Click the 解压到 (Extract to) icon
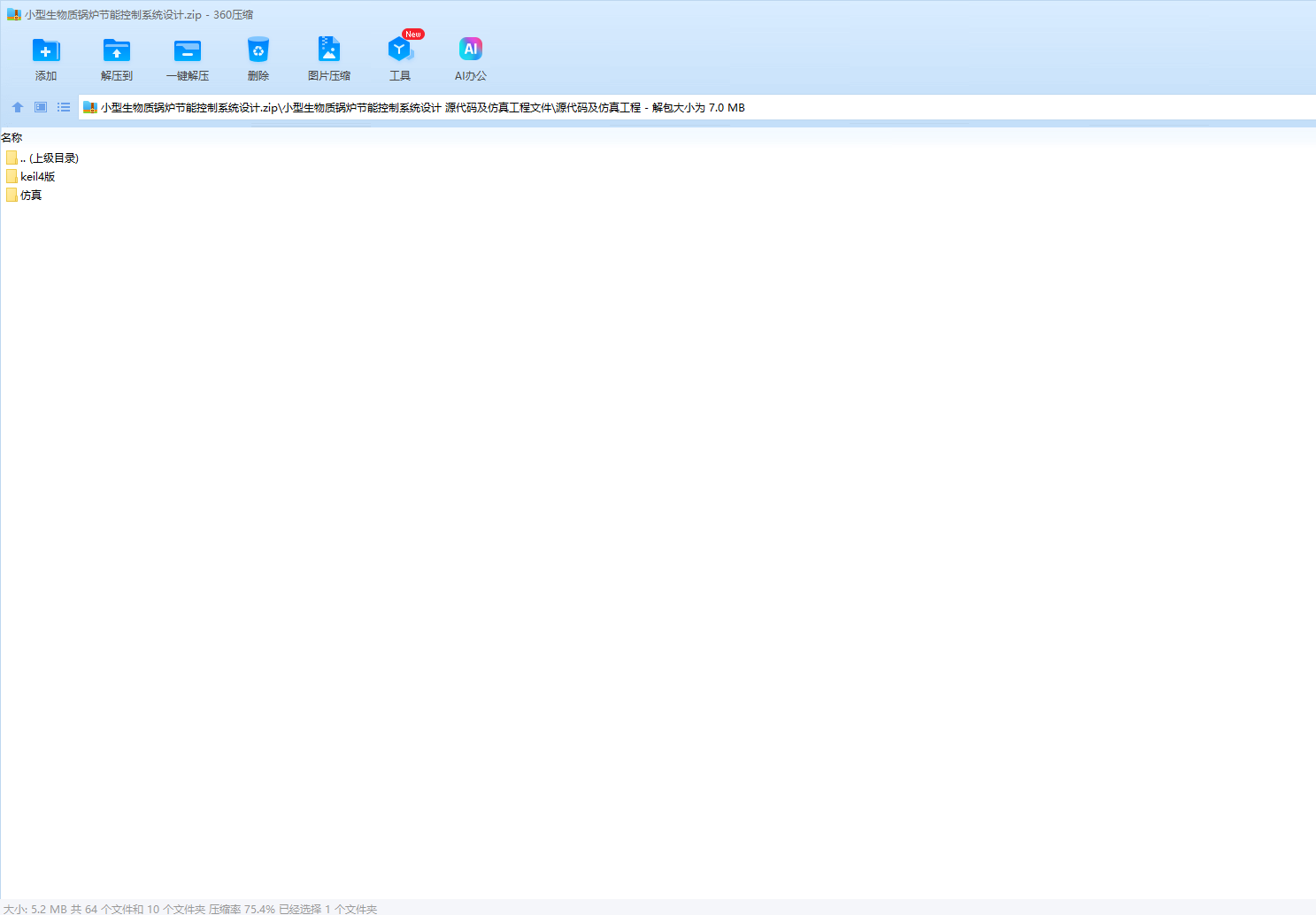 pyautogui.click(x=117, y=50)
